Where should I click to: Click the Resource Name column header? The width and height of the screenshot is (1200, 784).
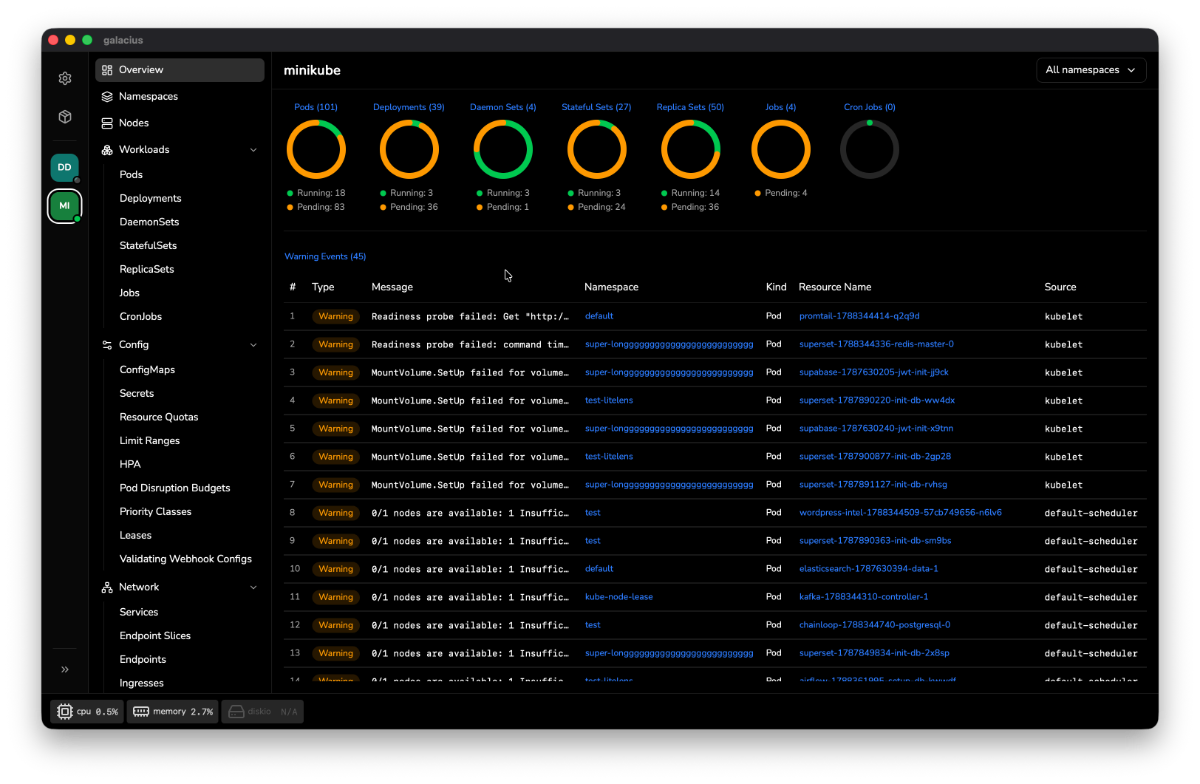coord(835,287)
